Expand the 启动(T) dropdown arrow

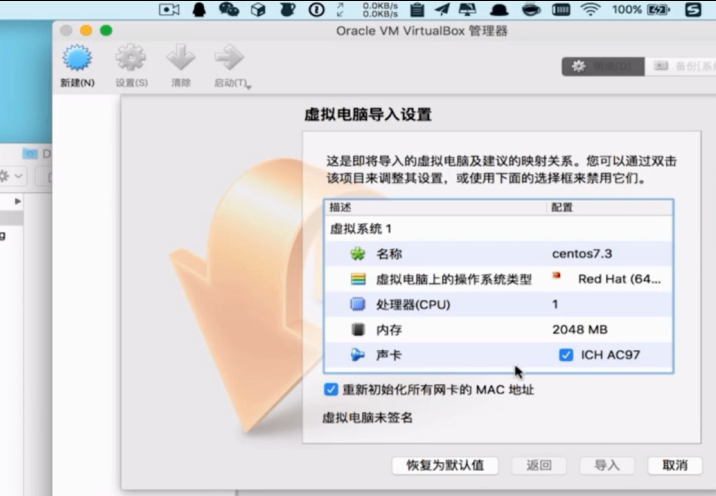coord(249,86)
